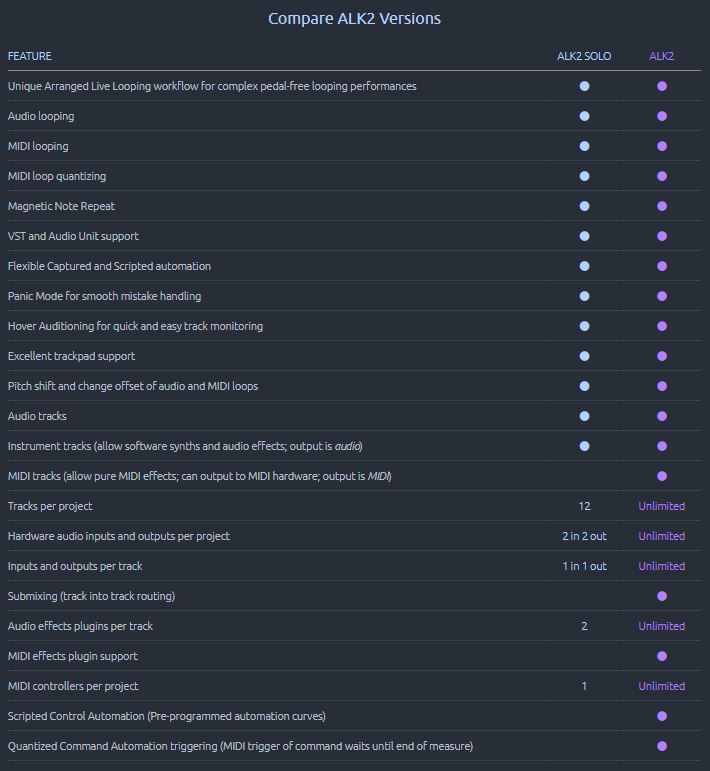Click ALK2 SOLO dot for Excellent trackpad support
The height and width of the screenshot is (771, 710).
pos(584,356)
